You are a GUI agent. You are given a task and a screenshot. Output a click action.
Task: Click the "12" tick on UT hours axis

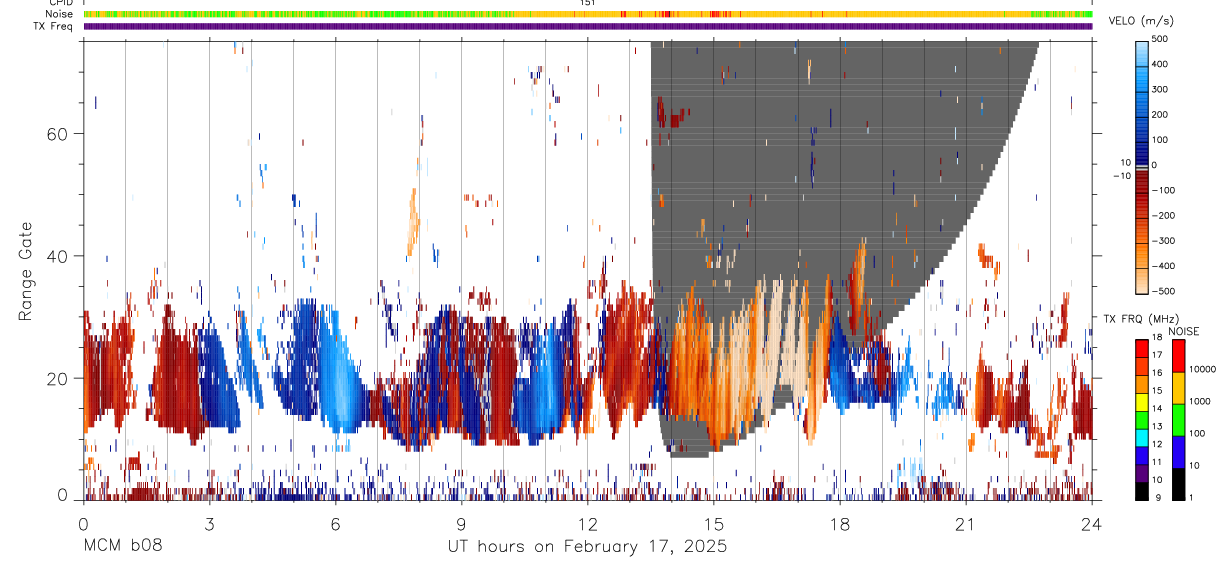coord(588,523)
